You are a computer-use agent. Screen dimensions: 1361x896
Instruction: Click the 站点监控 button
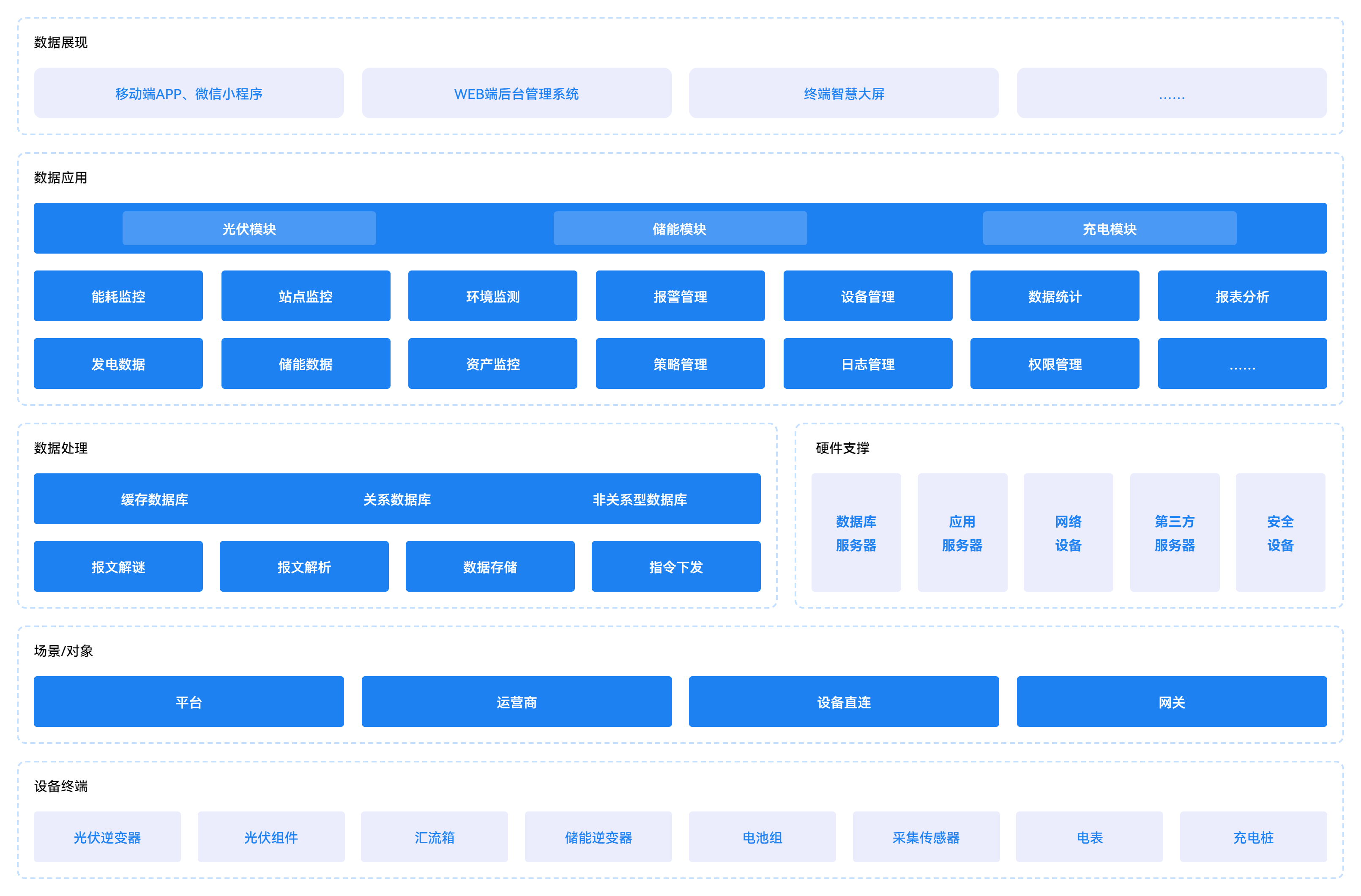(x=305, y=296)
